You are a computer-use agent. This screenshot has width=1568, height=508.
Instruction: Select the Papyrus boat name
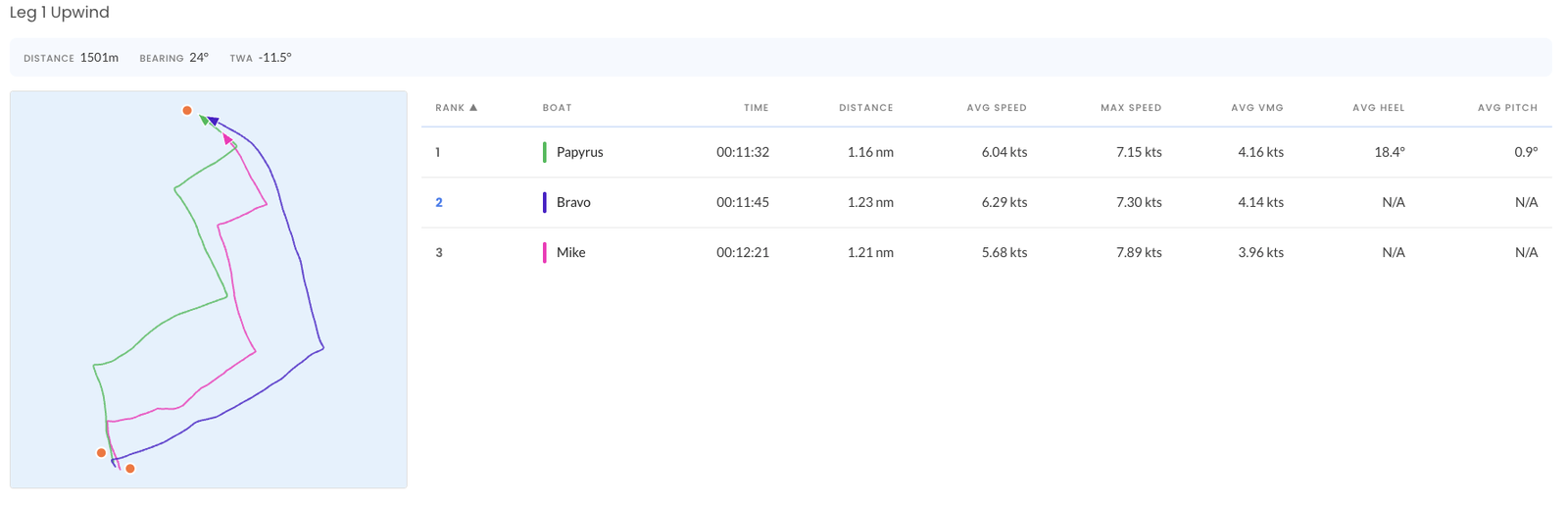point(579,152)
